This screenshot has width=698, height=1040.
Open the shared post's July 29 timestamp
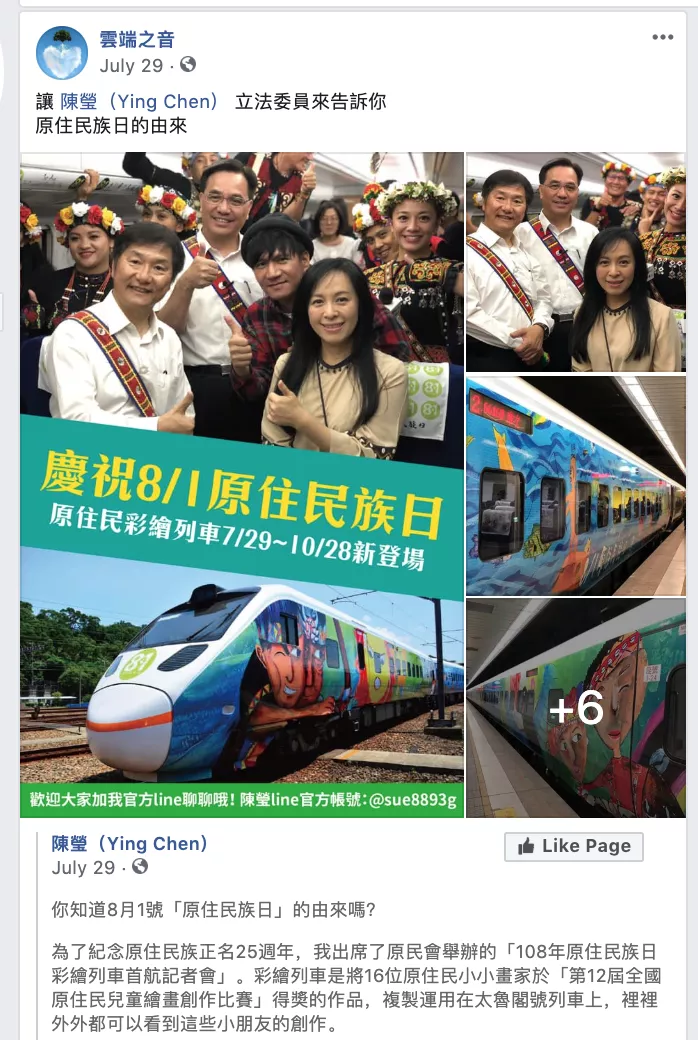[x=83, y=868]
